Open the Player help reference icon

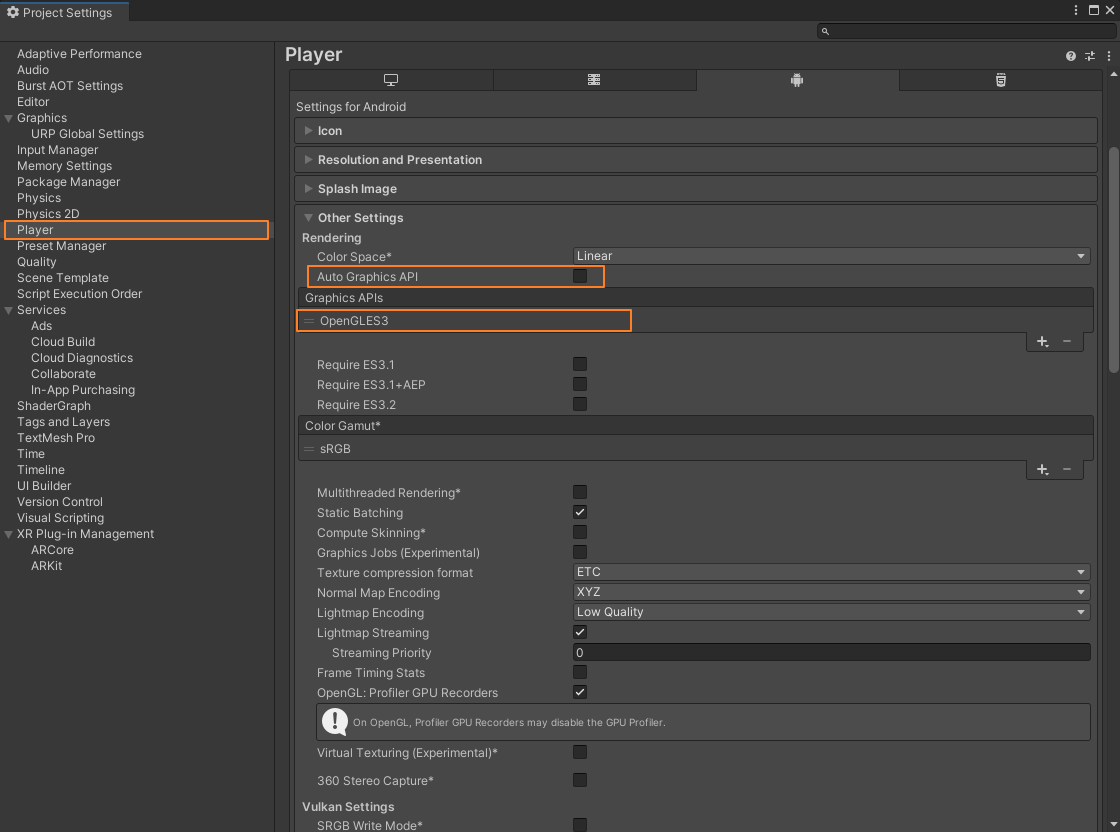[x=1071, y=56]
